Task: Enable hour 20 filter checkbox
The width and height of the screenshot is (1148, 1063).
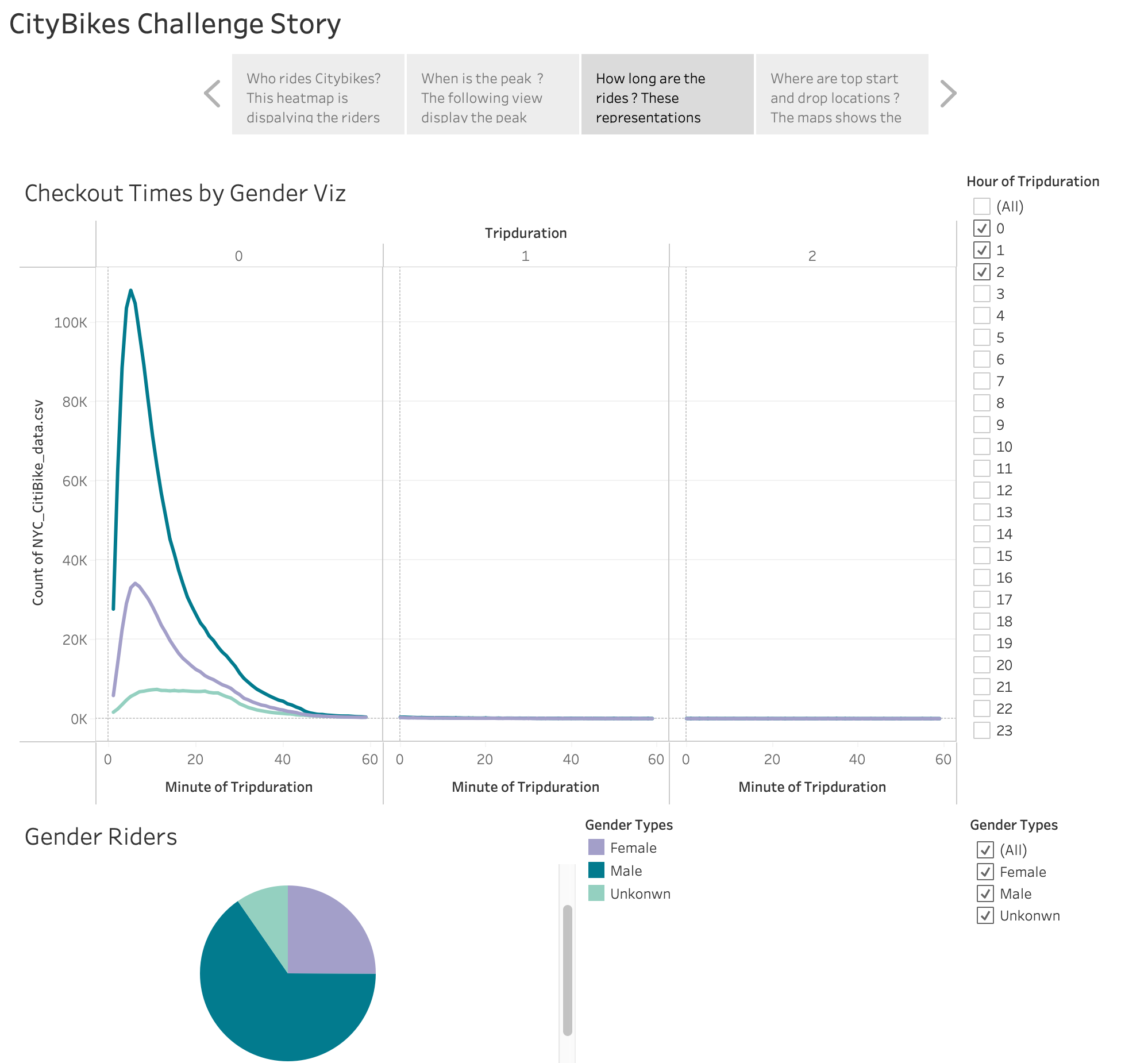Action: click(x=982, y=665)
